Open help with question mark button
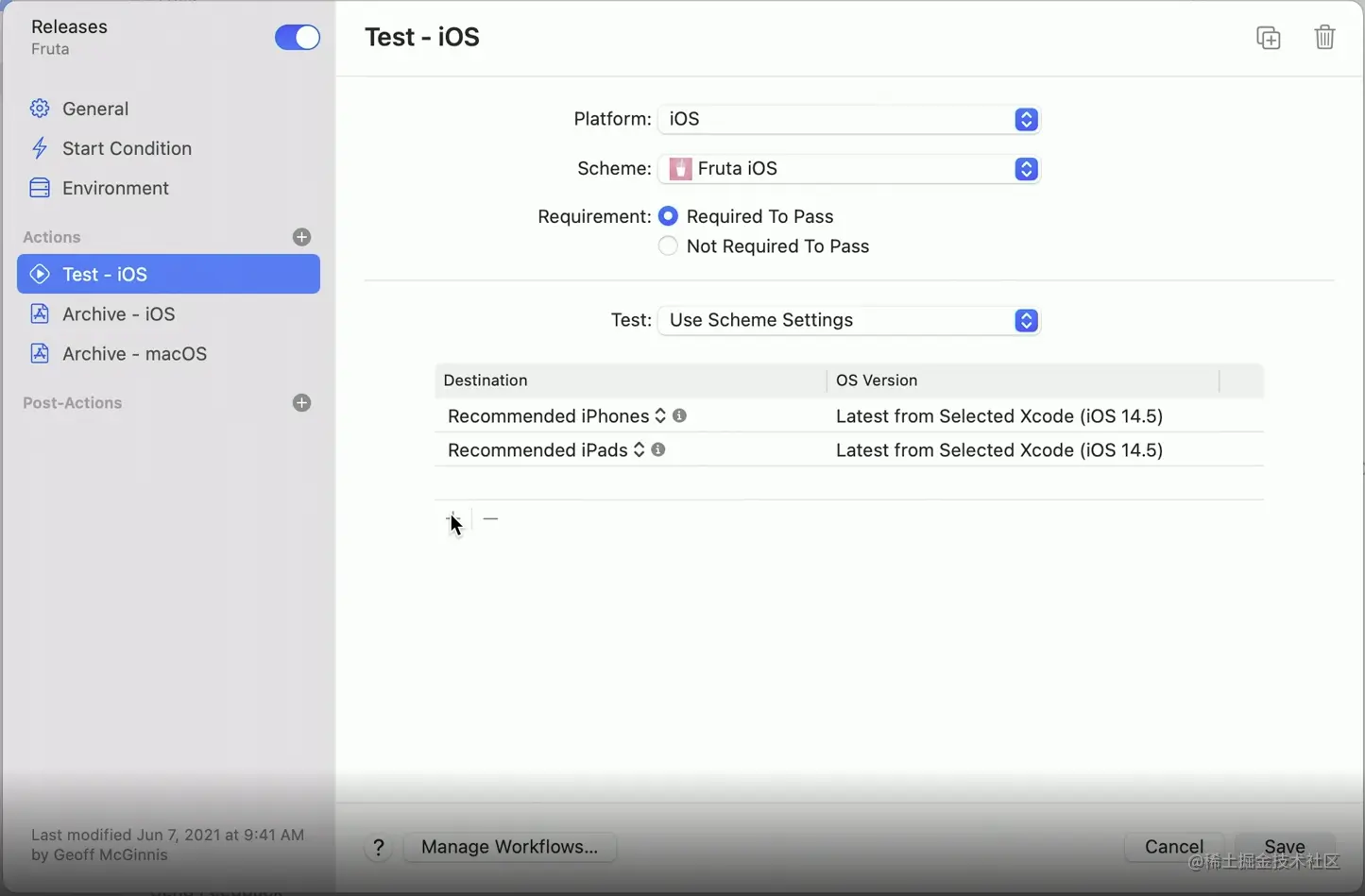 click(x=379, y=847)
